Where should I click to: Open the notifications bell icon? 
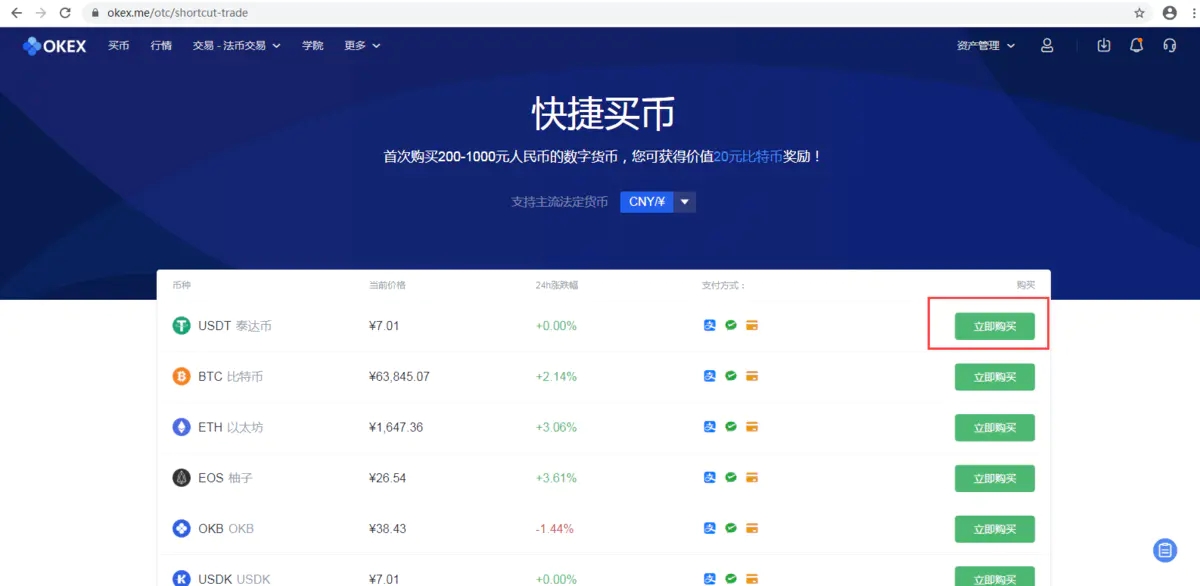[1136, 46]
